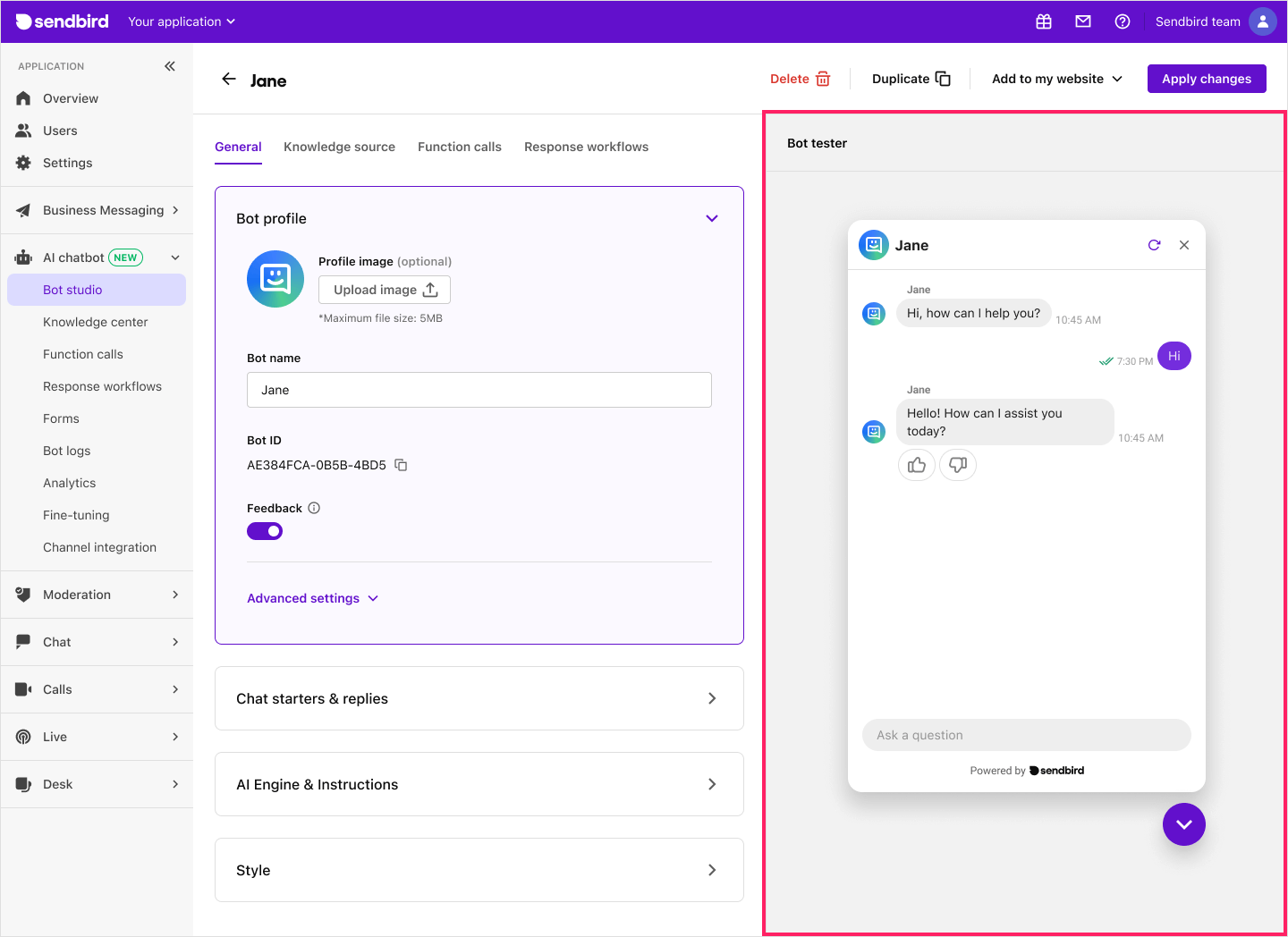This screenshot has width=1288, height=937.
Task: Go back using the left arrow
Action: [229, 79]
